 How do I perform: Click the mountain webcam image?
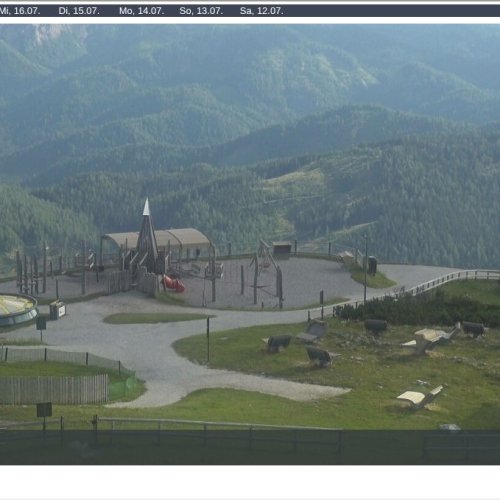pos(250,244)
